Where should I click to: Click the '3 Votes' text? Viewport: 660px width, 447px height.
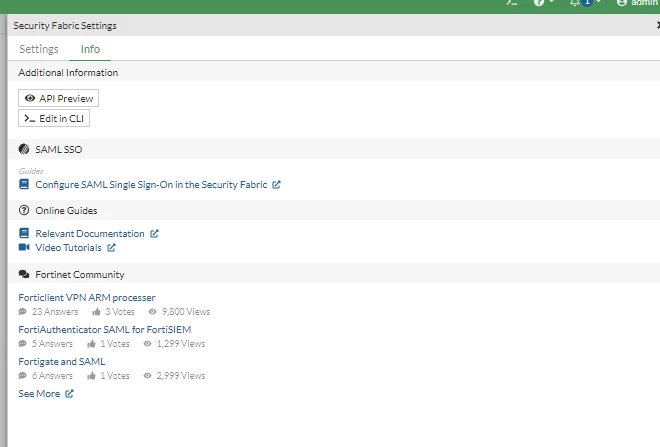(120, 312)
